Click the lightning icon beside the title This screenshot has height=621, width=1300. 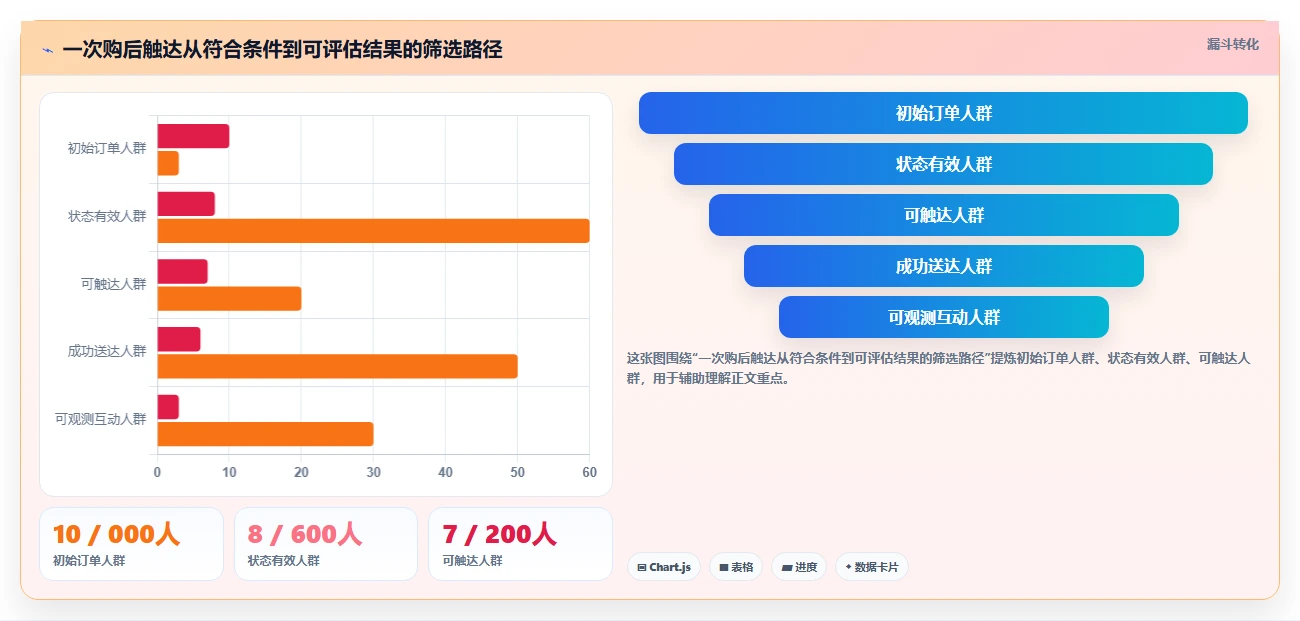(x=47, y=50)
